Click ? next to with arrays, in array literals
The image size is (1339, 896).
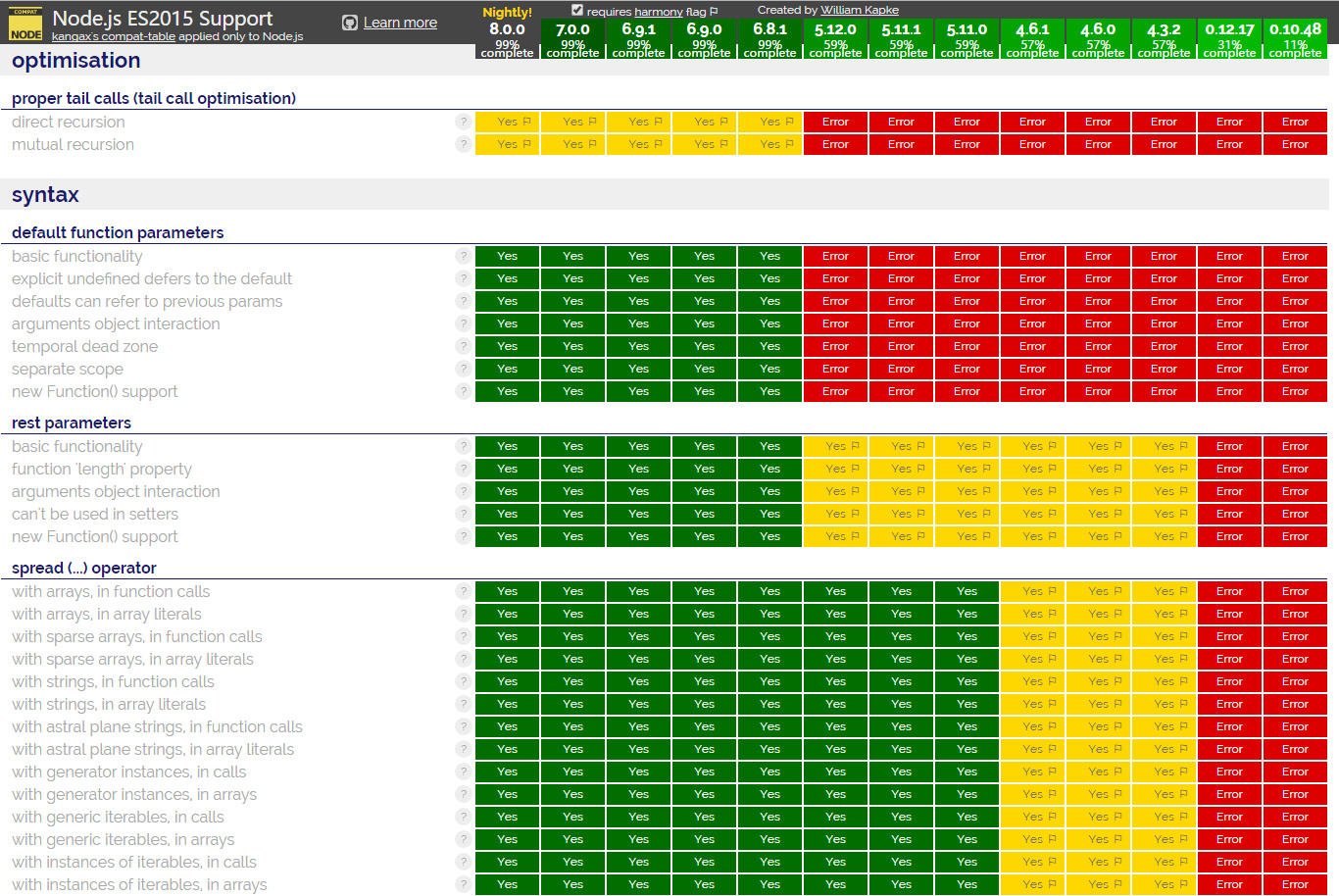(463, 614)
